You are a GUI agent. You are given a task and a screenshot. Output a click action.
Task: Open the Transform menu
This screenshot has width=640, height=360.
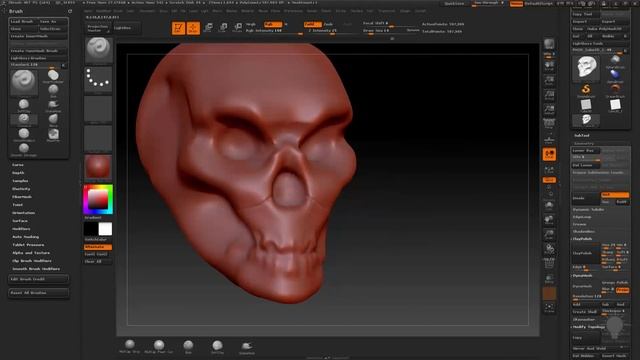click(387, 11)
